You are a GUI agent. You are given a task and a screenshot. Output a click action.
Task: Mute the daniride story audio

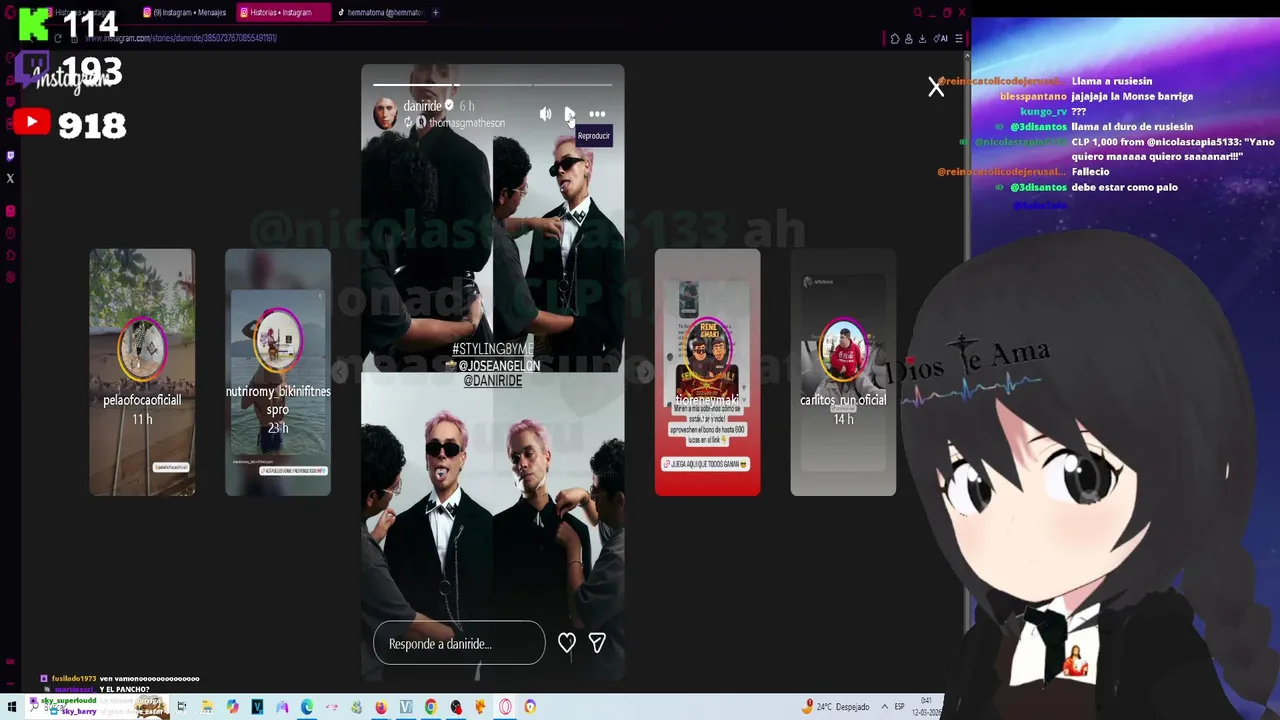[x=545, y=115]
